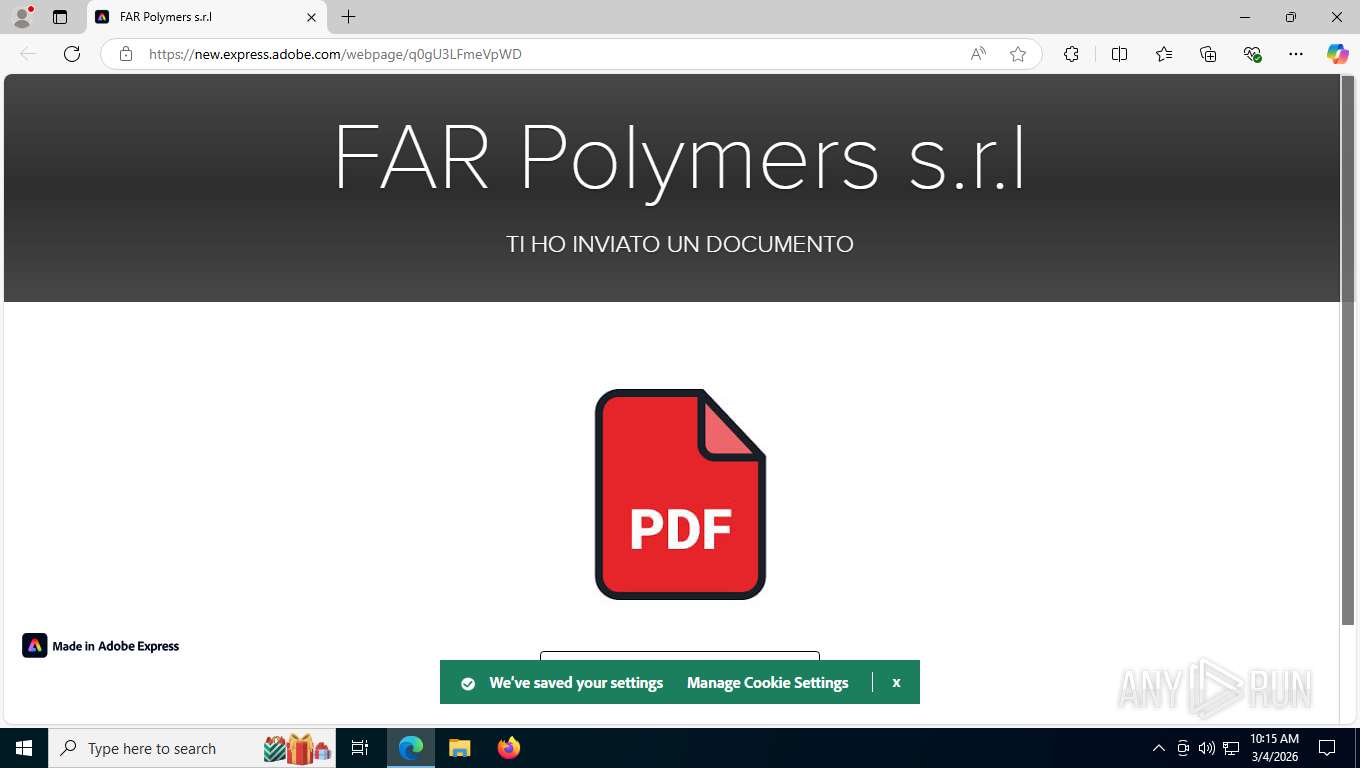This screenshot has width=1360, height=768.
Task: Open Task View on taskbar
Action: (x=360, y=748)
